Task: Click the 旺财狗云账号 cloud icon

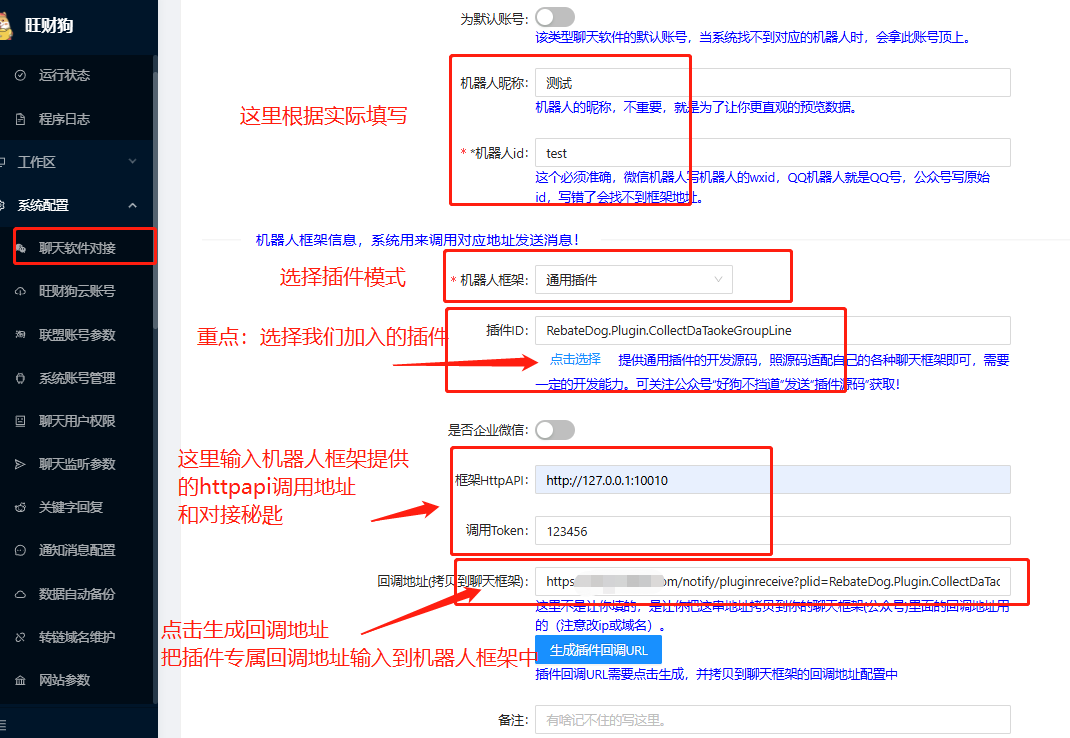Action: [20, 291]
